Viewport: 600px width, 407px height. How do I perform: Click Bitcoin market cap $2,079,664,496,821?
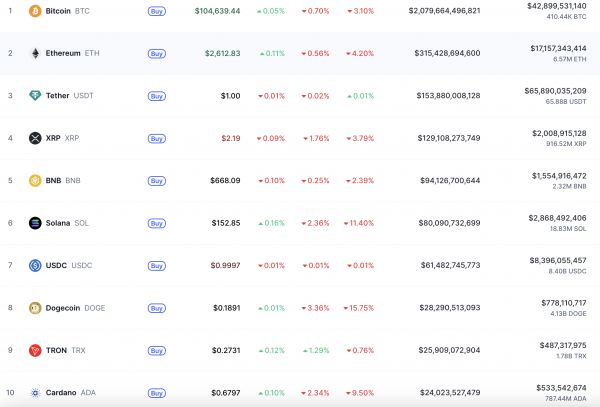[444, 11]
